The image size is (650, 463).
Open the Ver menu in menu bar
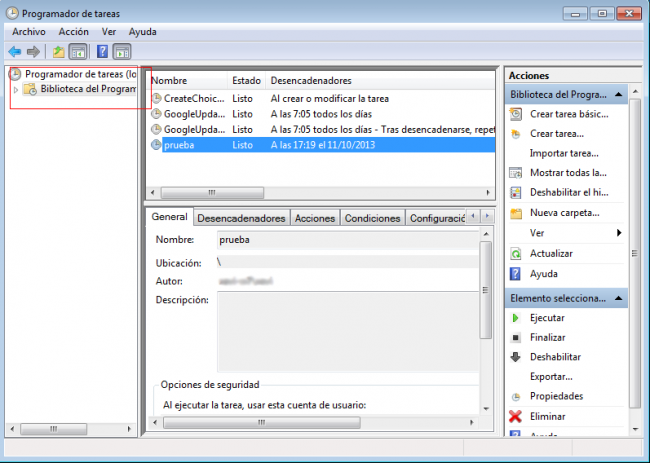click(109, 32)
